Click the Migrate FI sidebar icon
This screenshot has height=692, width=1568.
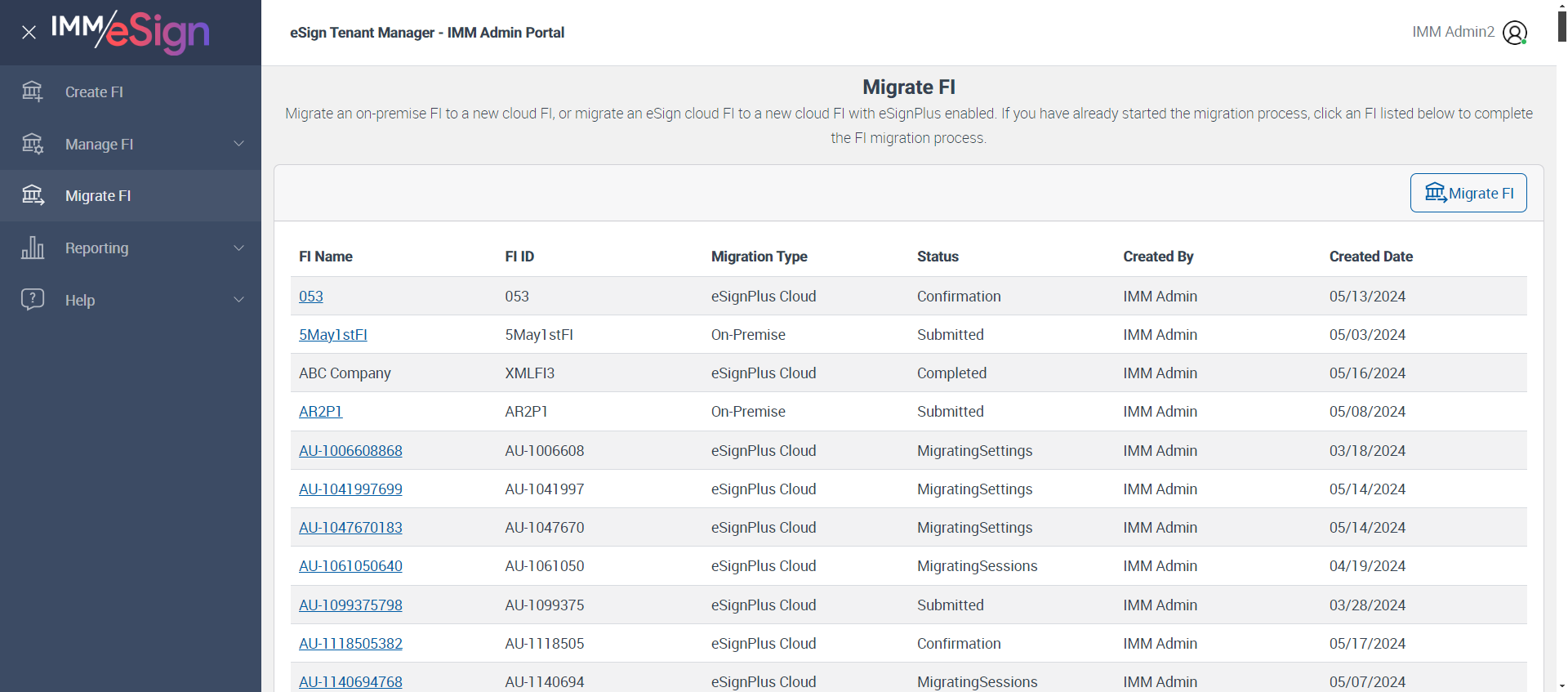pyautogui.click(x=33, y=195)
